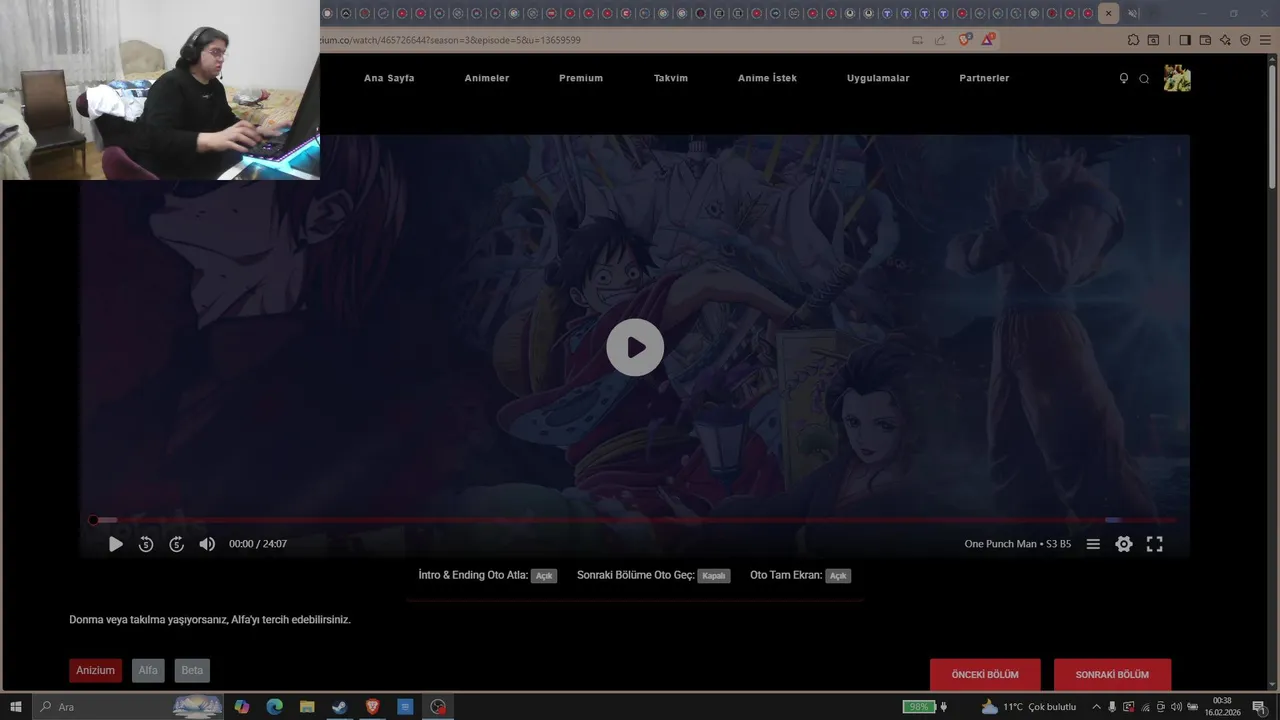Open the site search magnifier

(x=1144, y=79)
